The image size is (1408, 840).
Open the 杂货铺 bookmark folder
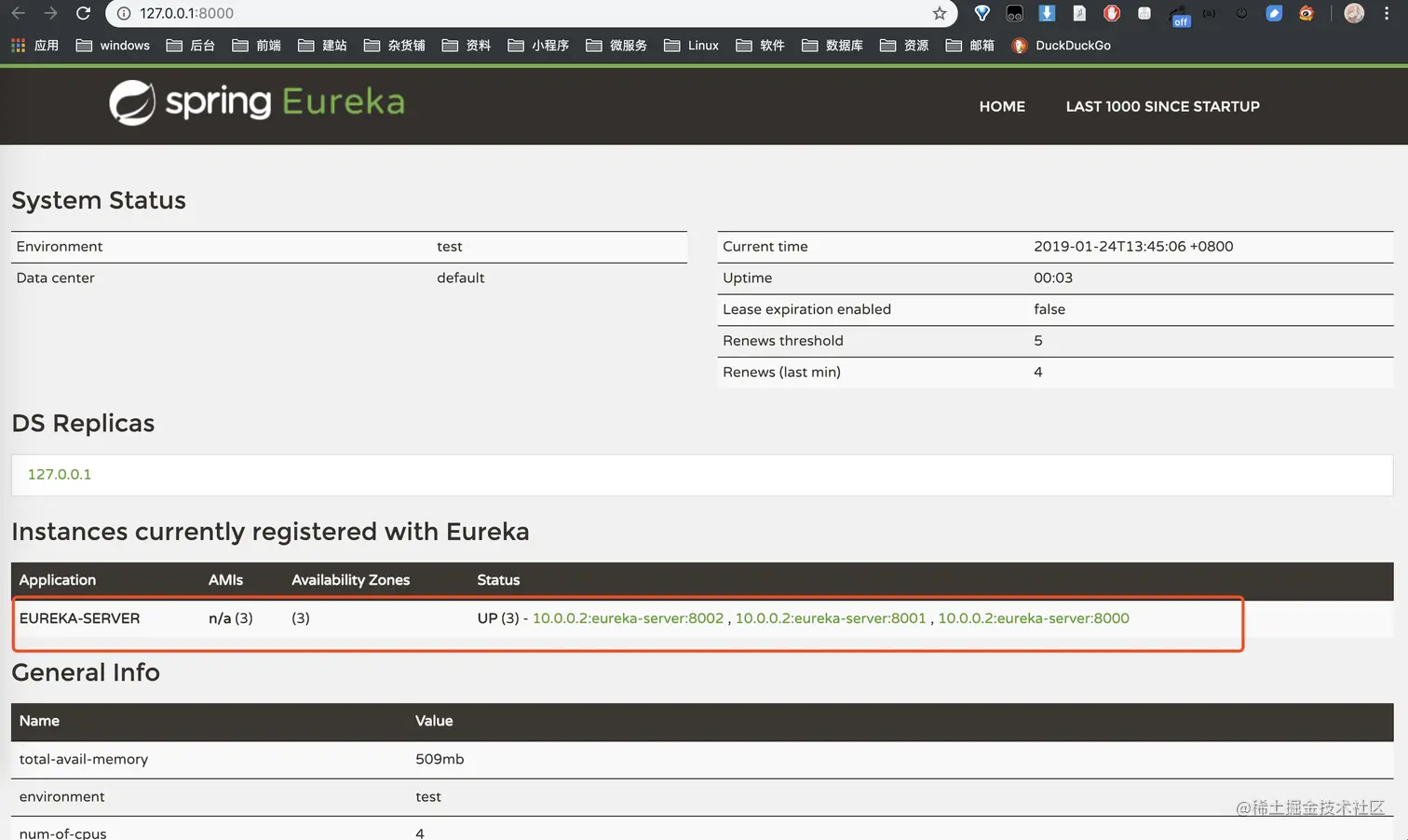point(394,45)
